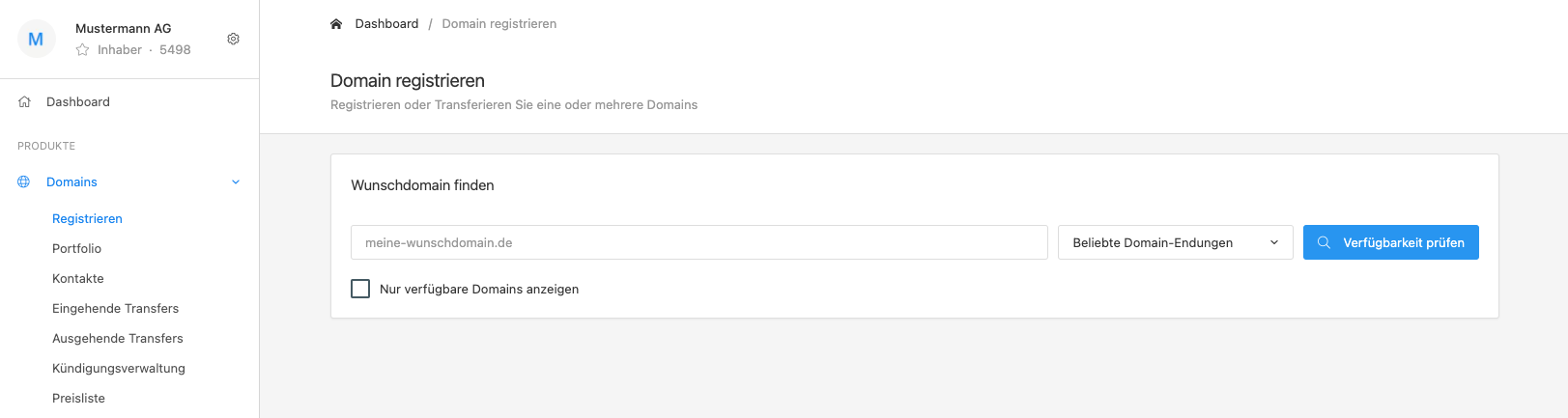Open Eingehende Transfers page
1568x418 pixels.
(116, 308)
